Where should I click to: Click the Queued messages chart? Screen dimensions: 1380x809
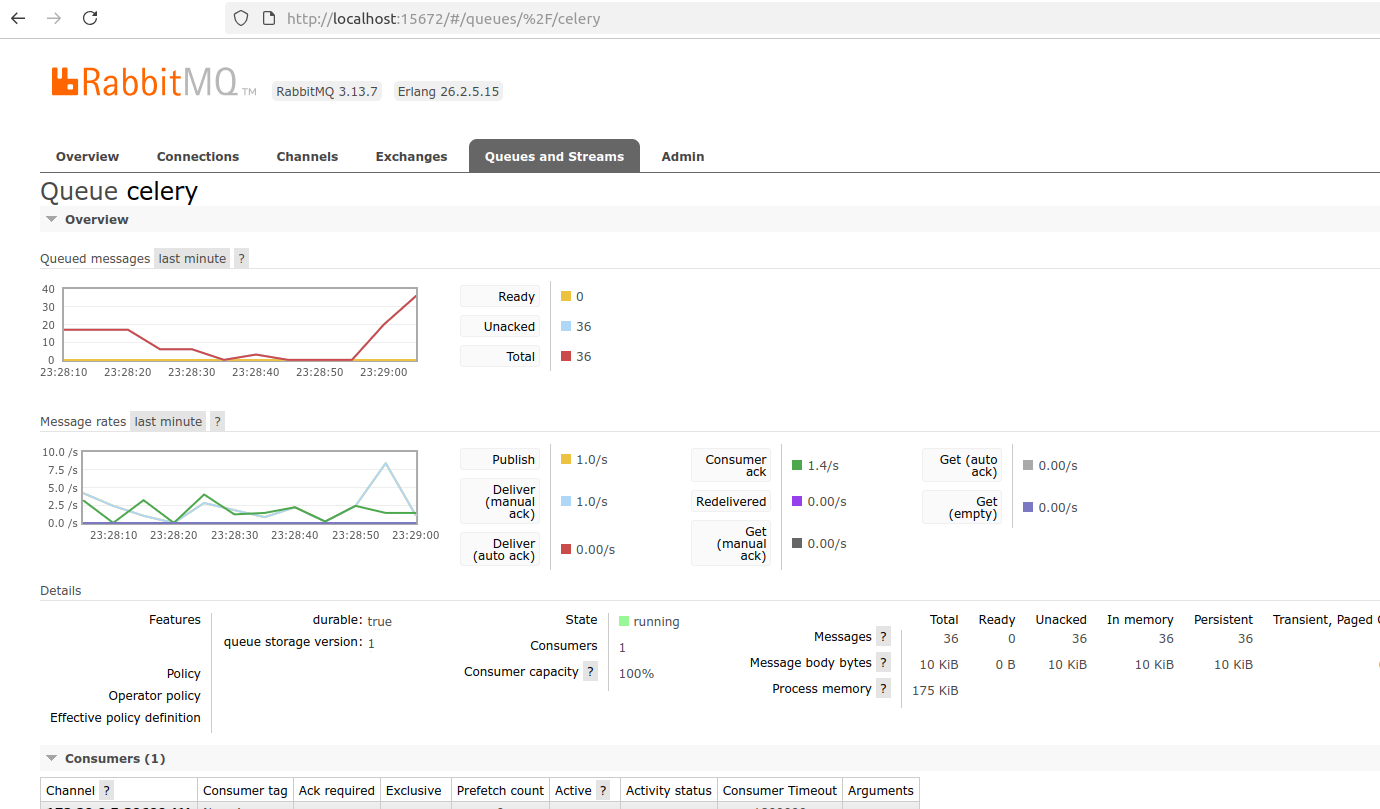240,324
